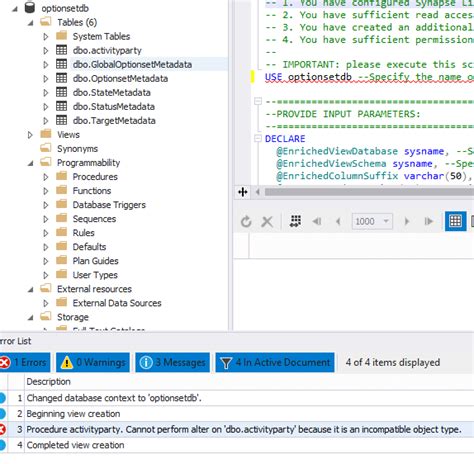The image size is (474, 464).
Task: Collapse the PROVIDE INPUT PARAMETERS comment block
Action: tap(257, 101)
